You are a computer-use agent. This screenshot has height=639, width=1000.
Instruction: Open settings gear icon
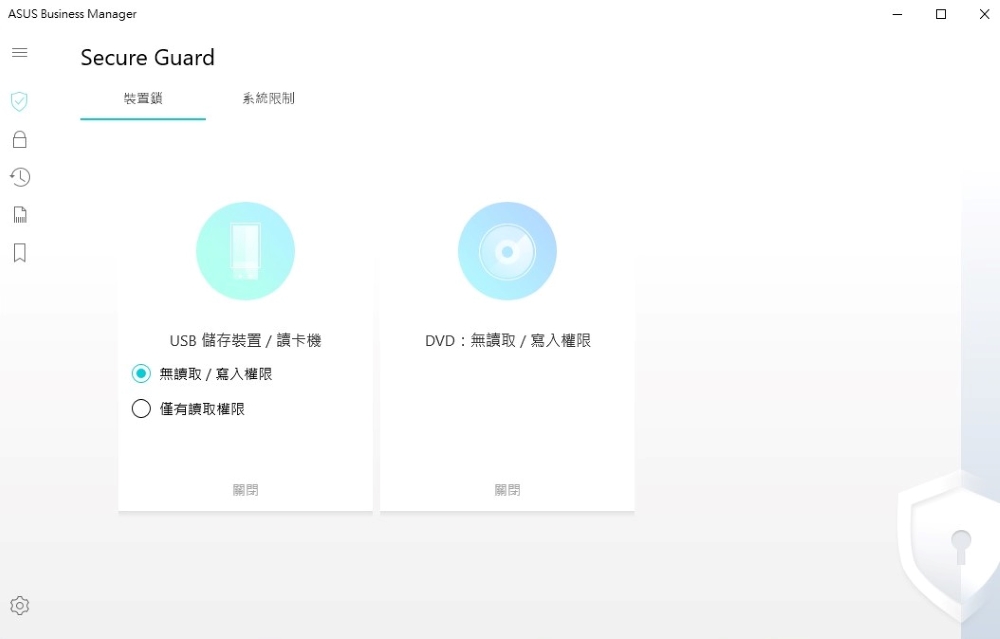pos(20,605)
